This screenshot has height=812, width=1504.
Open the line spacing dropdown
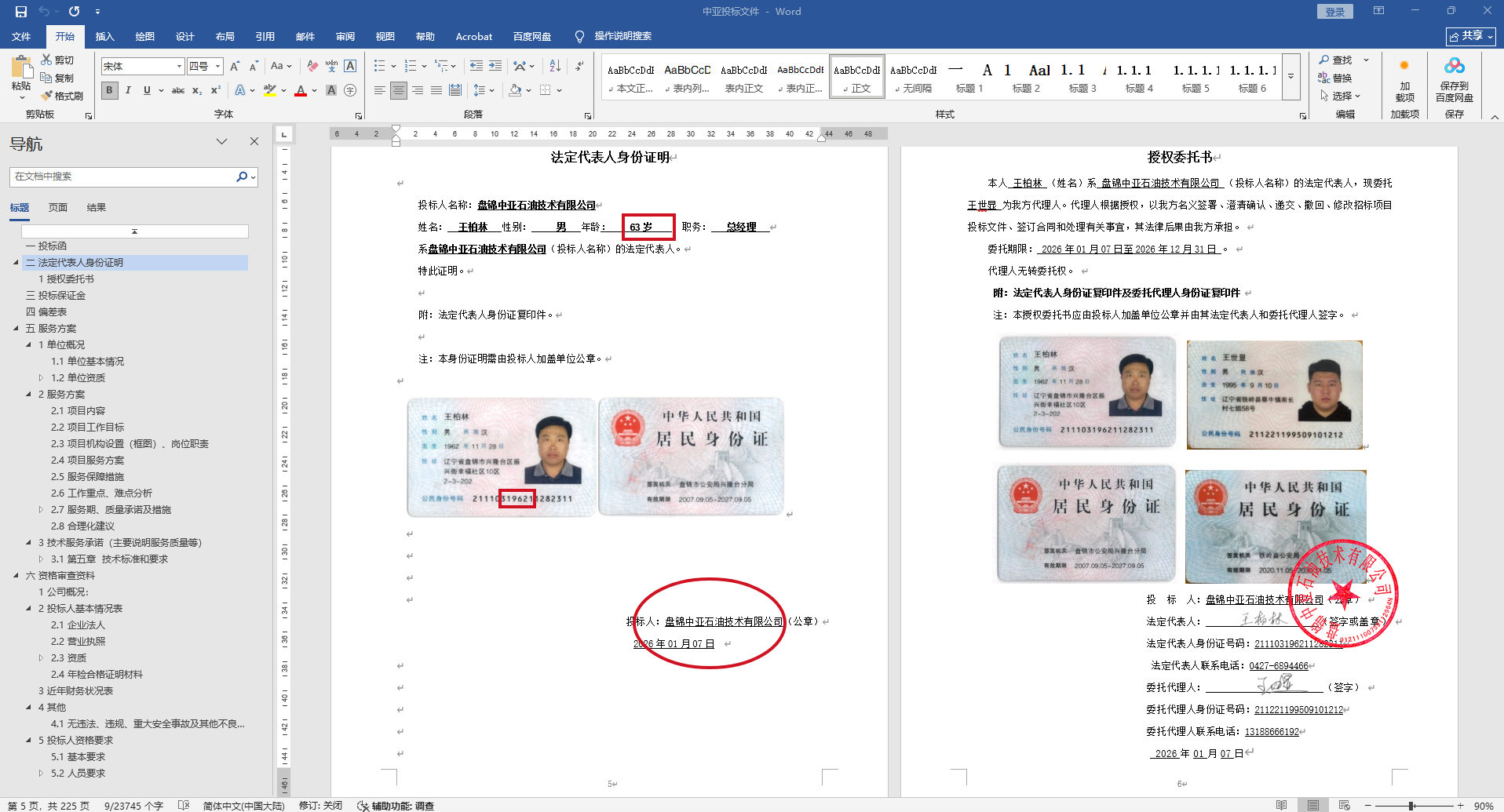tap(484, 90)
